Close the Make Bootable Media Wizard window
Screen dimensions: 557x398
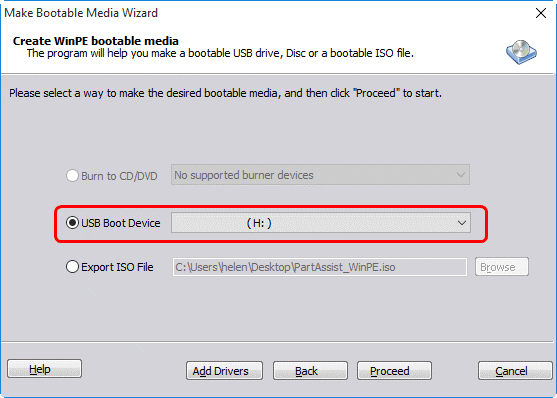pyautogui.click(x=541, y=13)
